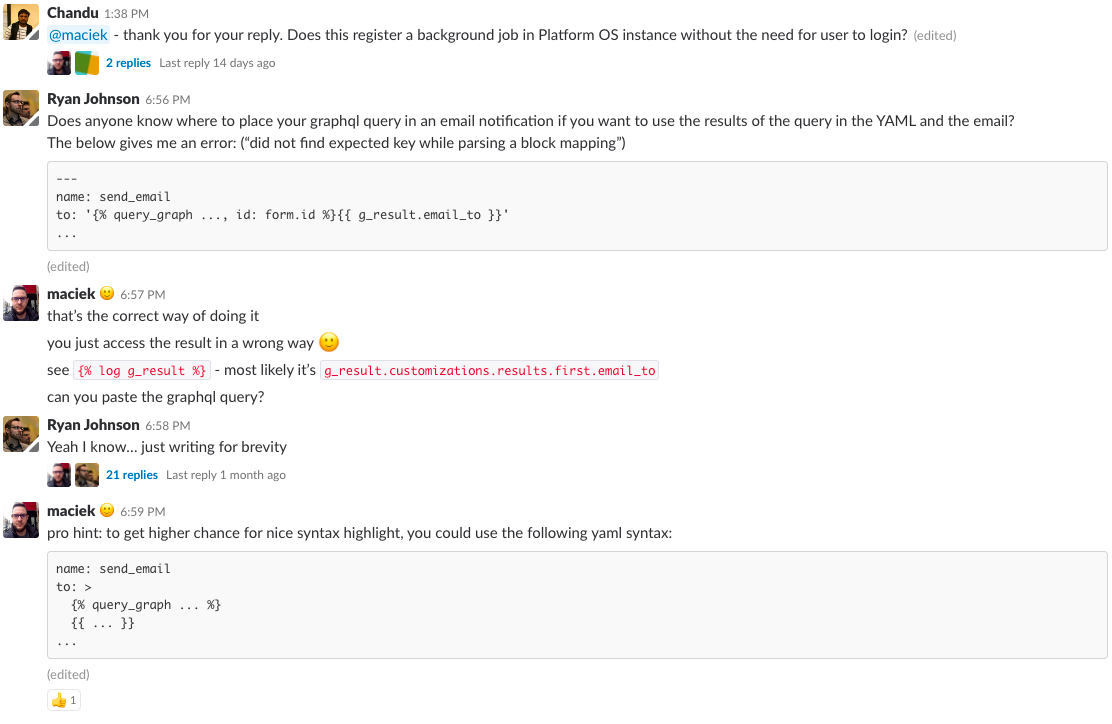Screen dimensions: 1112x724
Task: Click maciek's avatar on 6:57 PM message
Action: (21, 302)
